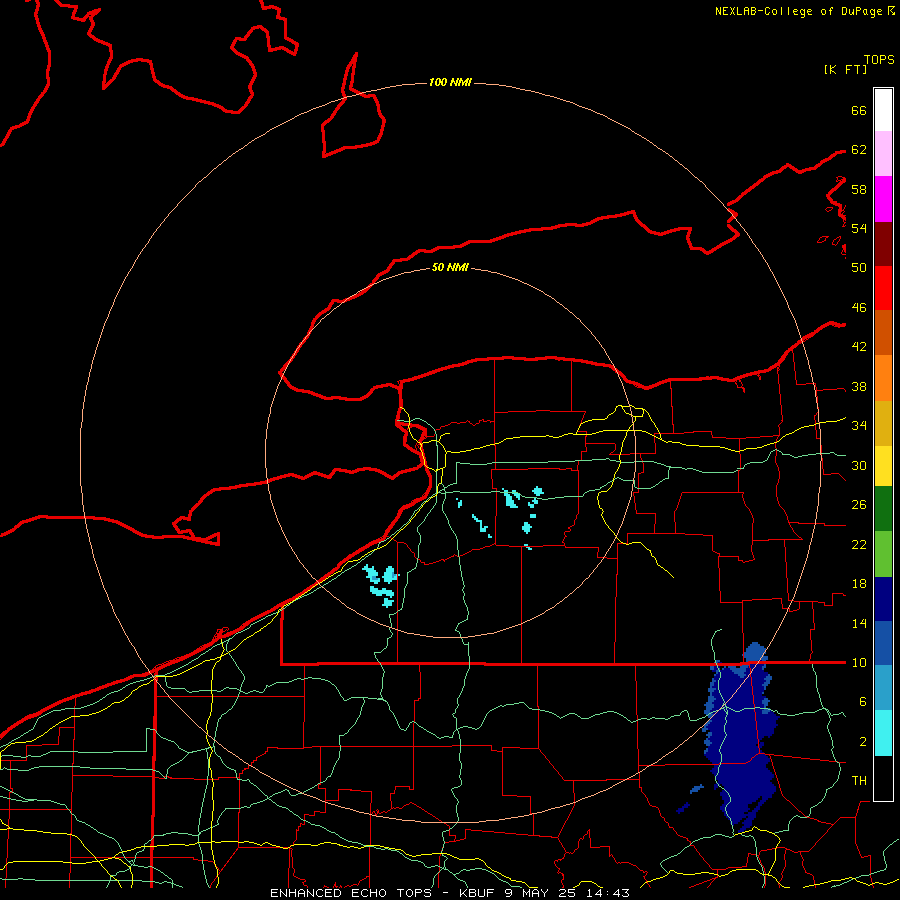Click the light green 18-22 kft color swatch
Screen dimensions: 900x900
tap(883, 554)
